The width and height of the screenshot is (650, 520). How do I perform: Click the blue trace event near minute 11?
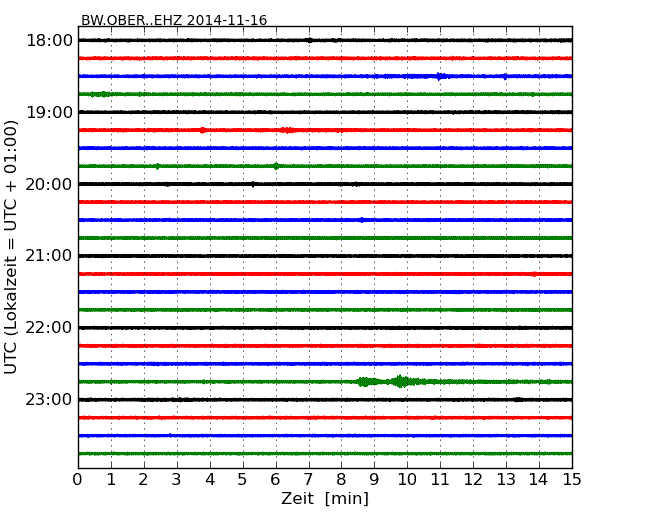[441, 76]
